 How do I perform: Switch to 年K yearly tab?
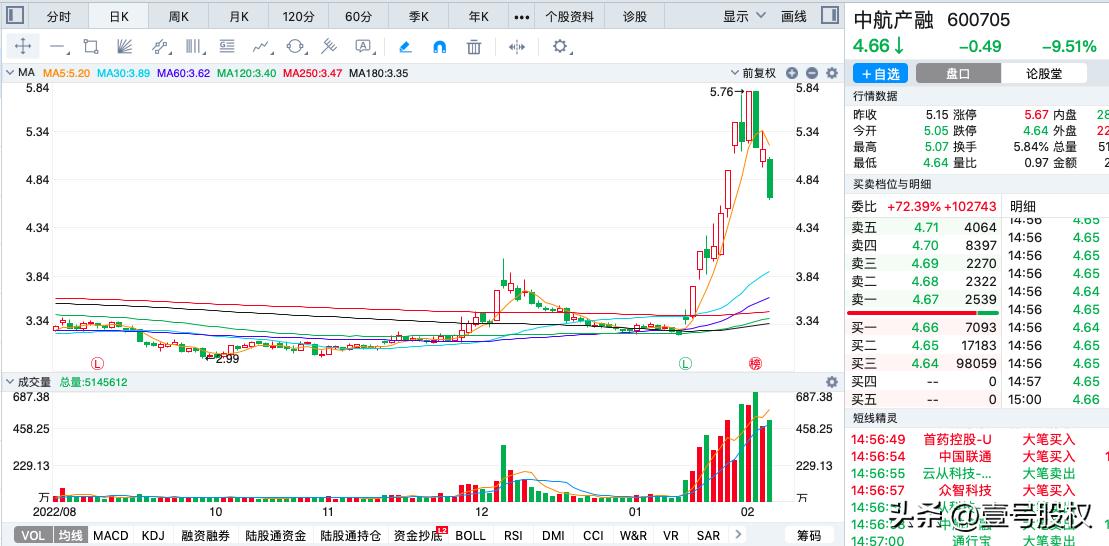pyautogui.click(x=479, y=16)
